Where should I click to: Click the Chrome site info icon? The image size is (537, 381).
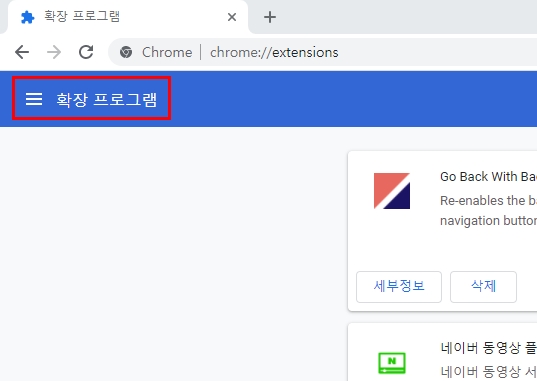[126, 52]
